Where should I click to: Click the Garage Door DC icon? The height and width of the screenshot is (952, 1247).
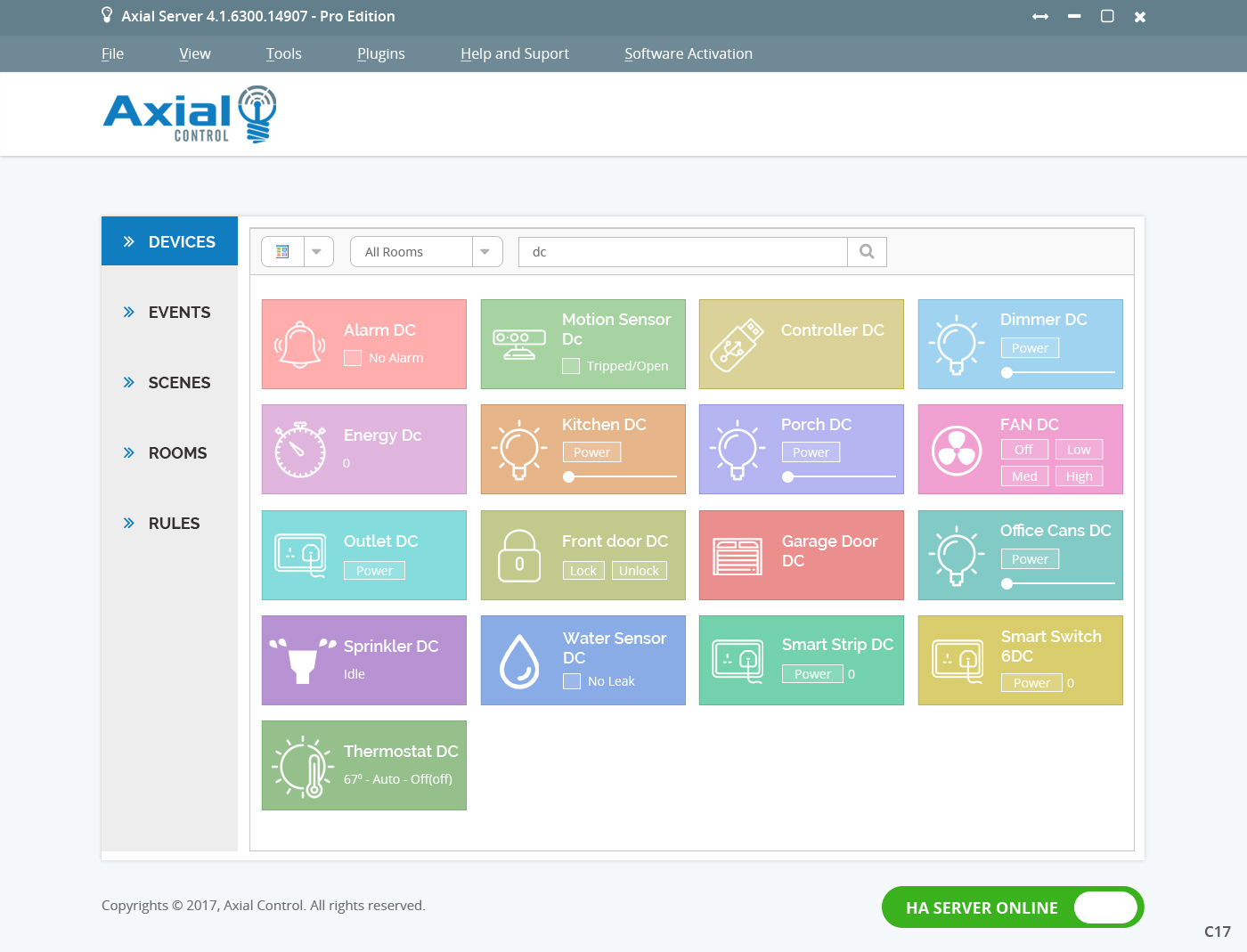738,556
